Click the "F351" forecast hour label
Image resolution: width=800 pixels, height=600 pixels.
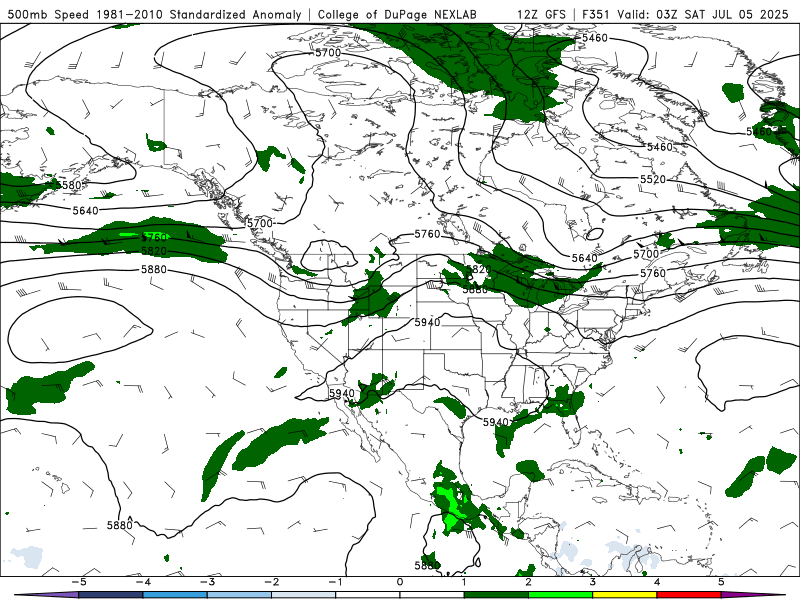tap(595, 14)
